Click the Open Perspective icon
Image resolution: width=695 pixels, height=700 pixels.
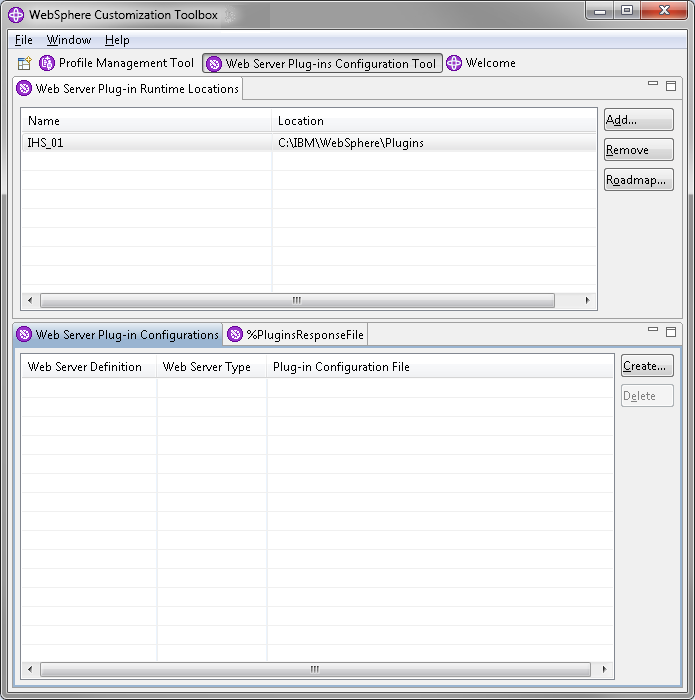pyautogui.click(x=25, y=63)
